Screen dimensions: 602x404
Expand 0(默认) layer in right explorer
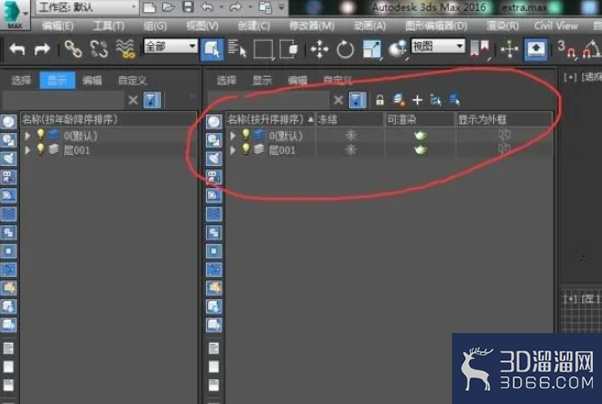click(x=233, y=136)
